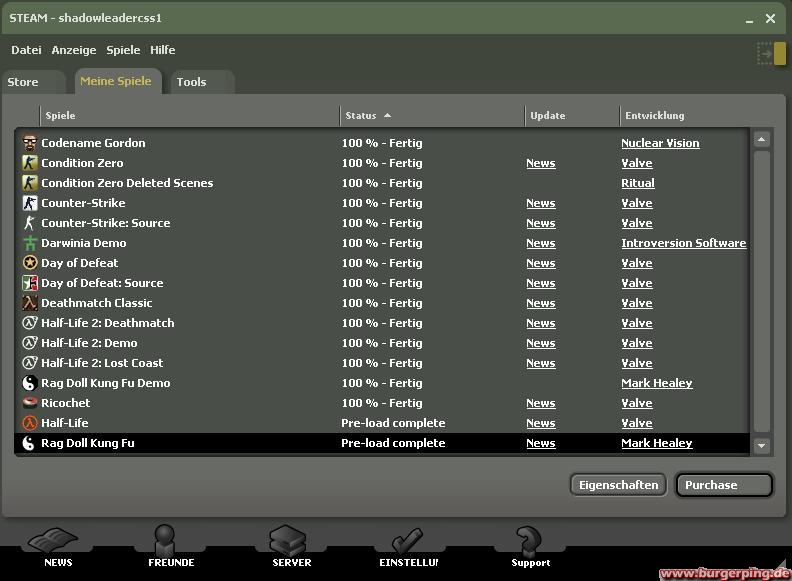This screenshot has height=581, width=792.
Task: Switch to the Store tab
Action: pos(33,82)
